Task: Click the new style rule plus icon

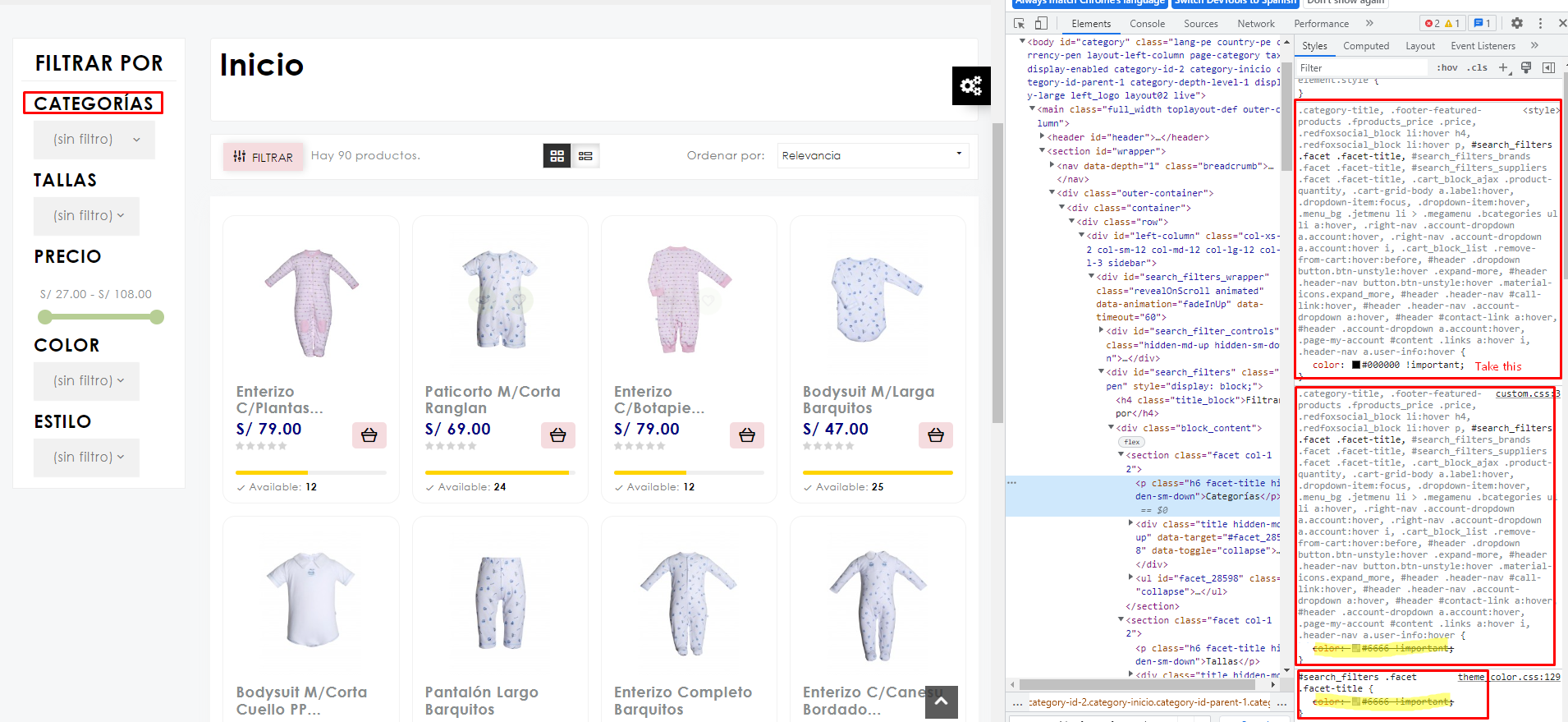Action: 1503,68
